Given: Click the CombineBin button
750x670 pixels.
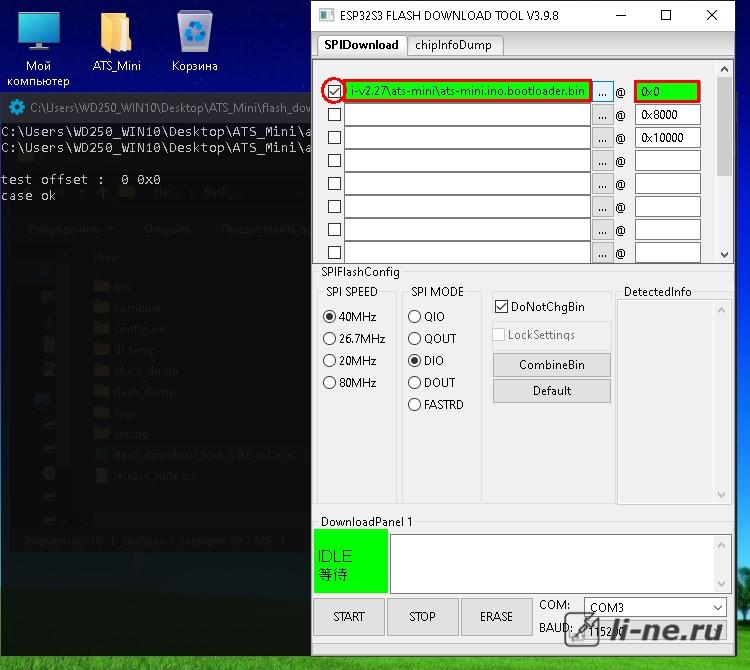Looking at the screenshot, I should 551,365.
